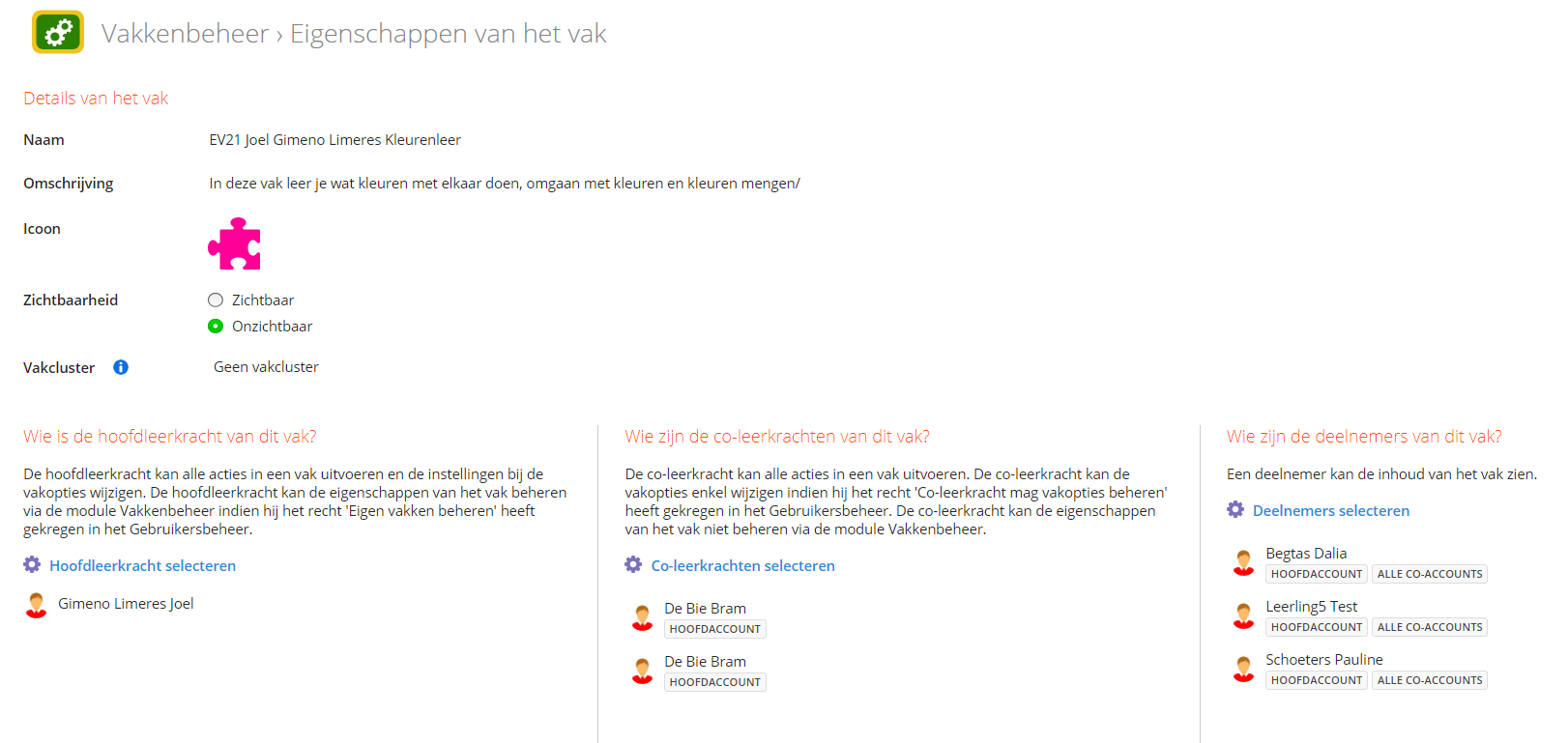Click Begtas Dalia's user avatar icon
1568x743 pixels.
(x=1244, y=562)
